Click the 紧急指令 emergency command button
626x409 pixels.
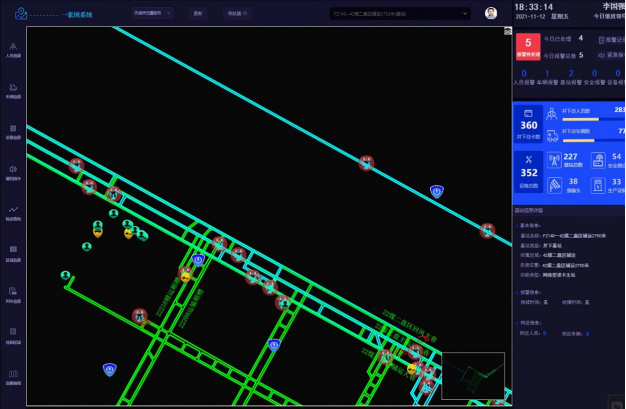coord(611,55)
